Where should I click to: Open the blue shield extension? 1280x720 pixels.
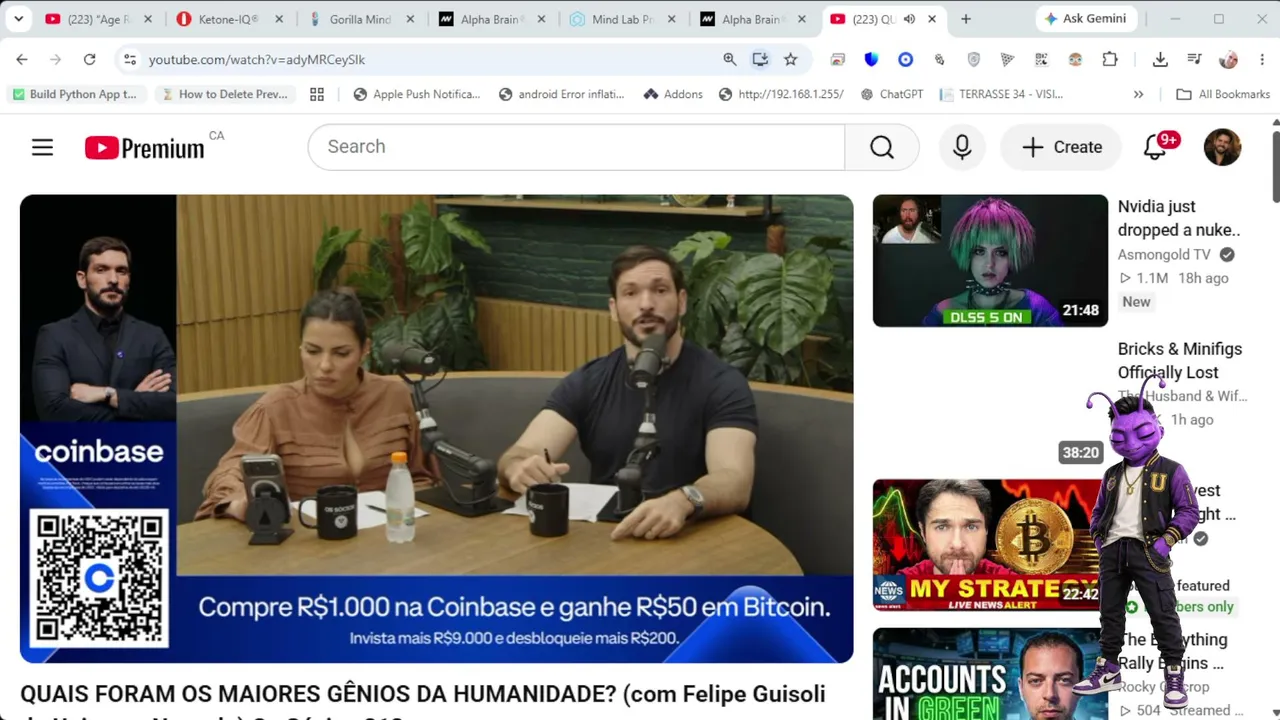point(871,60)
